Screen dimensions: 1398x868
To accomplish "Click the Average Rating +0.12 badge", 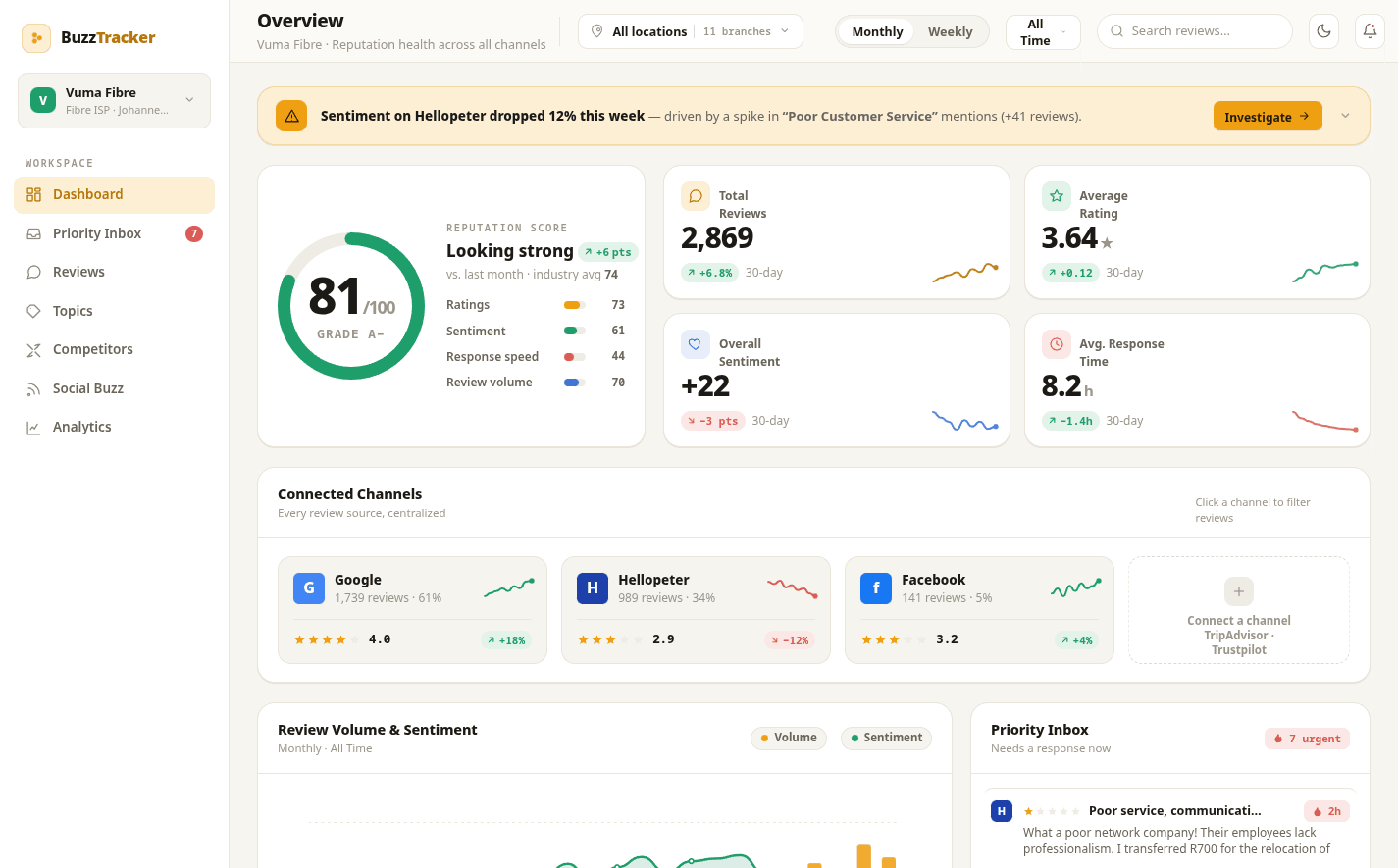I will 1070,273.
